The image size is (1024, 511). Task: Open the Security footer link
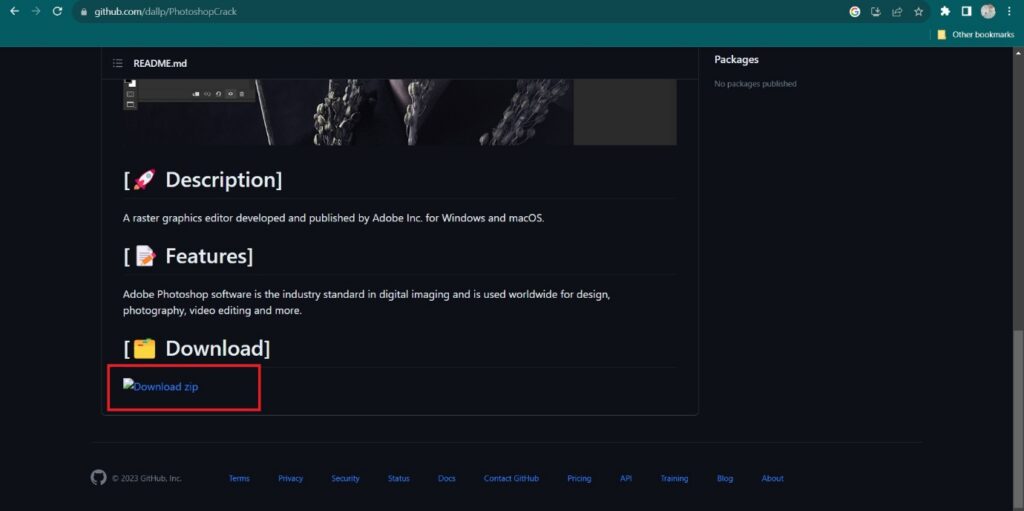(x=345, y=479)
